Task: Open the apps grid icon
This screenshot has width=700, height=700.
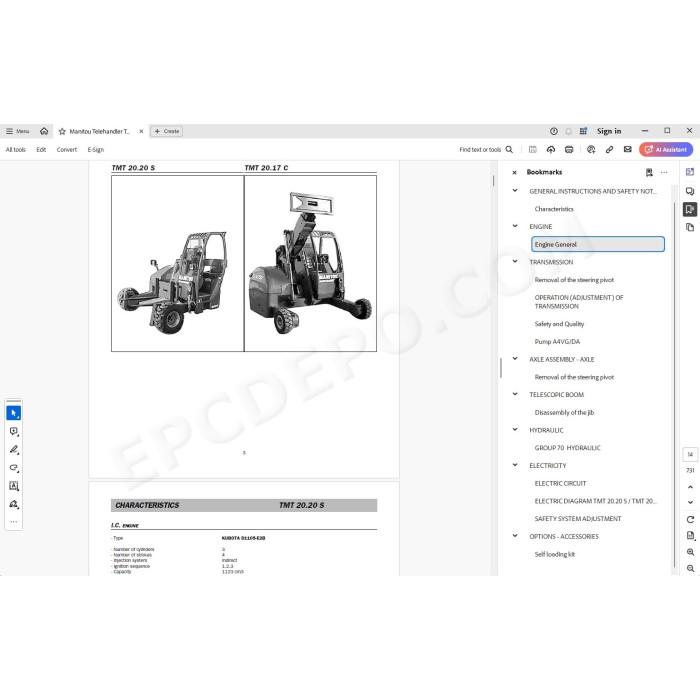Action: pyautogui.click(x=583, y=131)
